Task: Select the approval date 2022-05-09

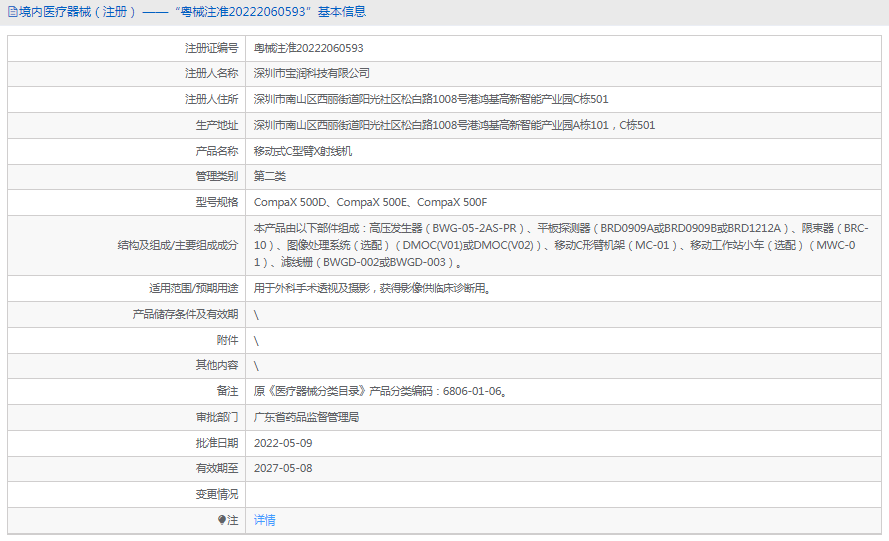Action: (x=283, y=443)
